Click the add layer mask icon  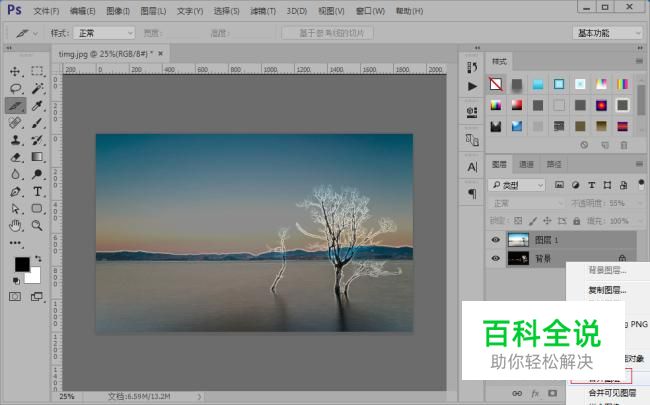pos(553,393)
